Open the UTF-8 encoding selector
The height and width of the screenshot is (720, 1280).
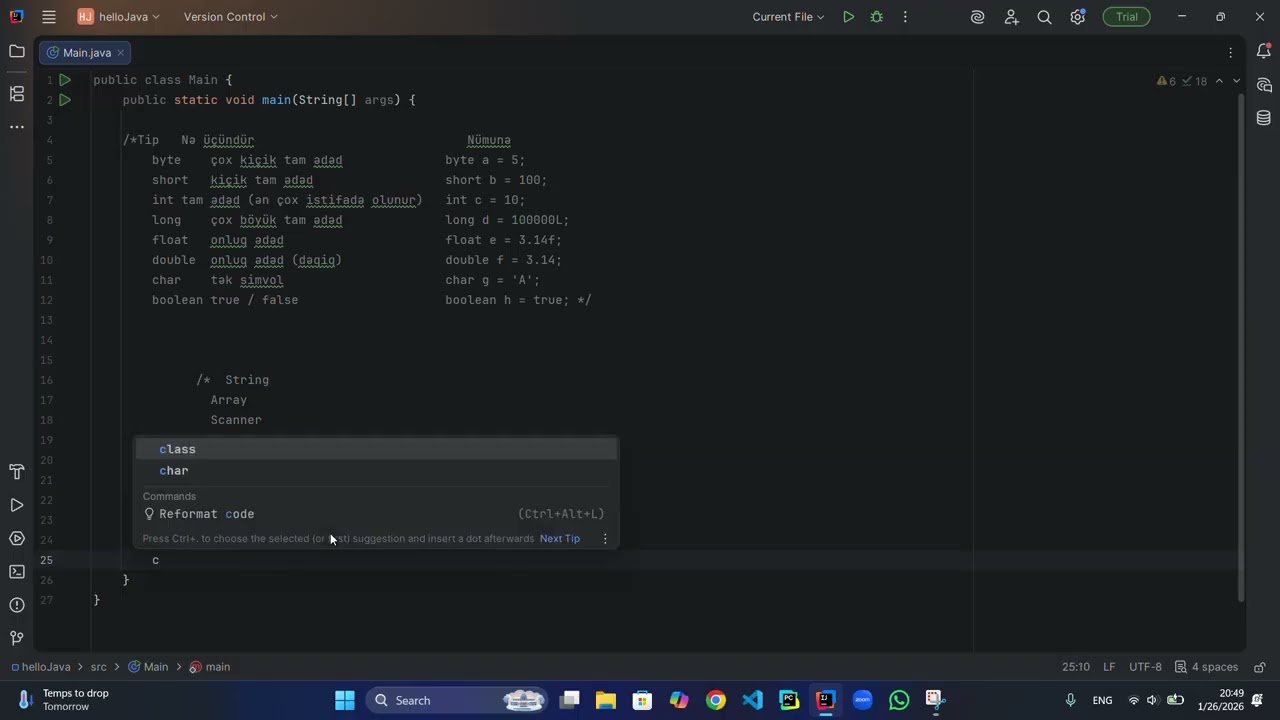[1145, 667]
